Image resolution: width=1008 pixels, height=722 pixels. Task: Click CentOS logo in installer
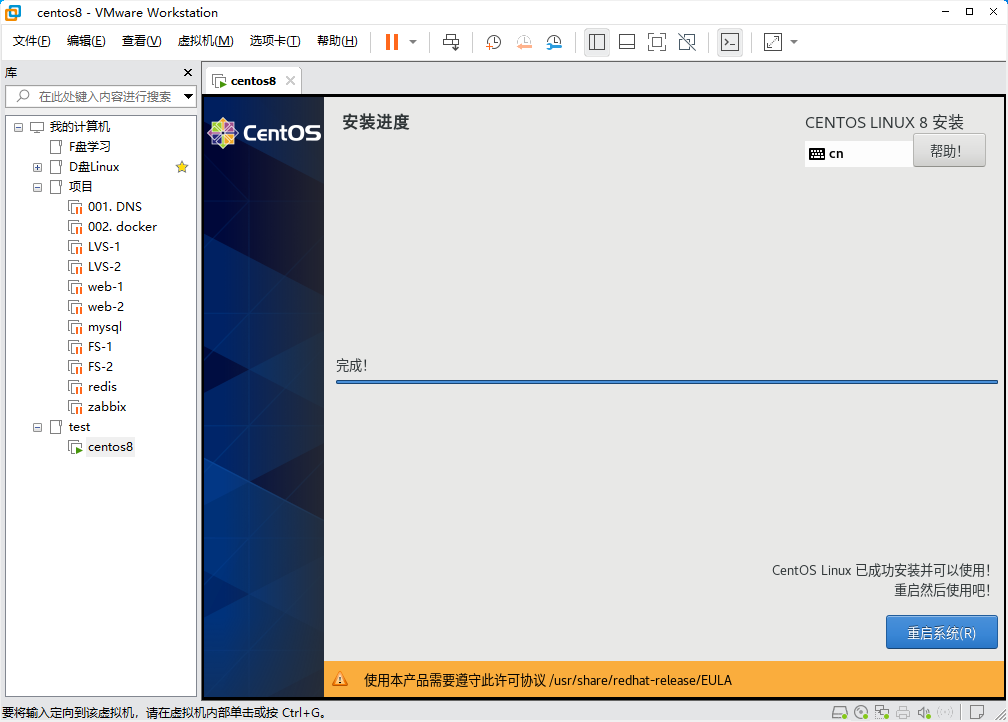pos(264,132)
